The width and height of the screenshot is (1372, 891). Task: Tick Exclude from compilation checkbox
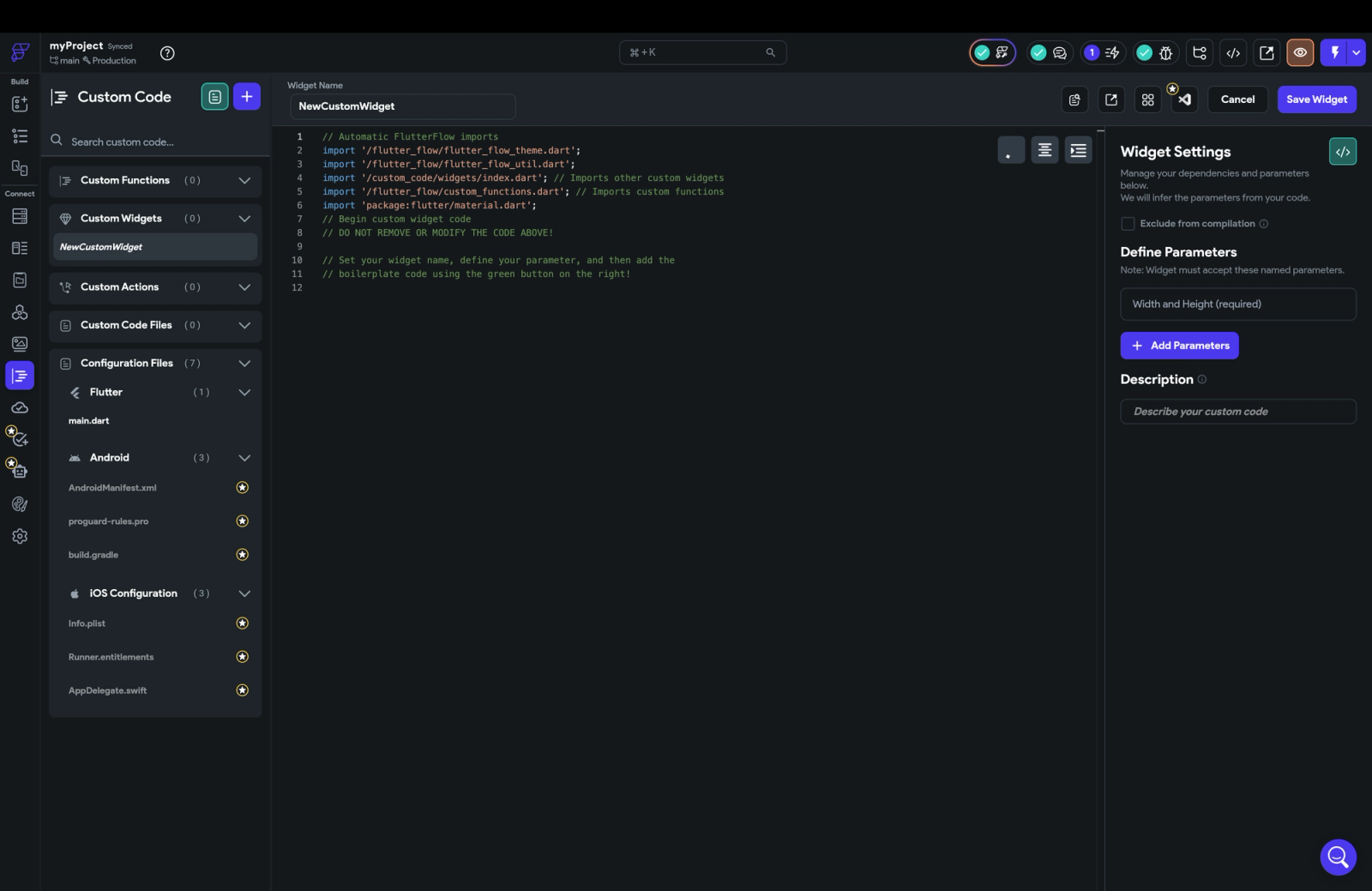point(1128,224)
